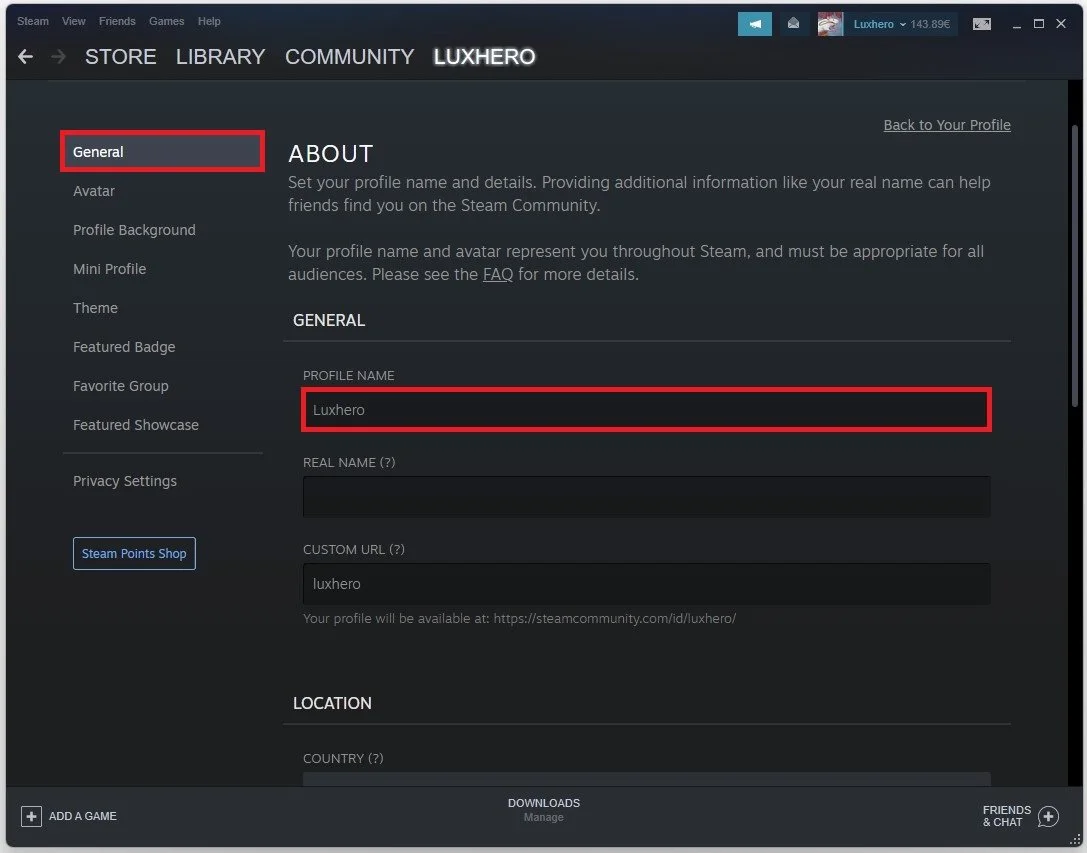
Task: Click the Real Name input field
Action: click(646, 497)
